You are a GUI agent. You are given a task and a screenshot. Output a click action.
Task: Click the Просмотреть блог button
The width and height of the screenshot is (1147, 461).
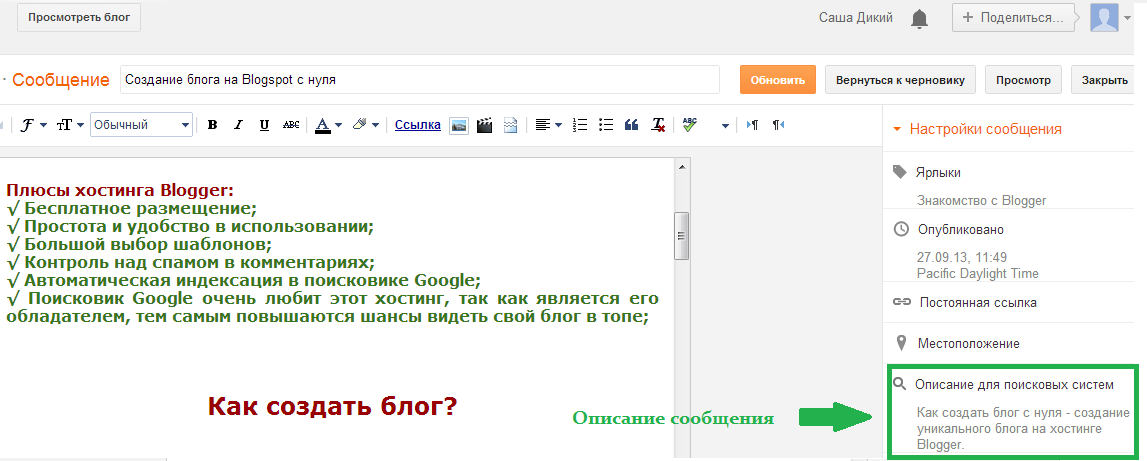coord(79,18)
